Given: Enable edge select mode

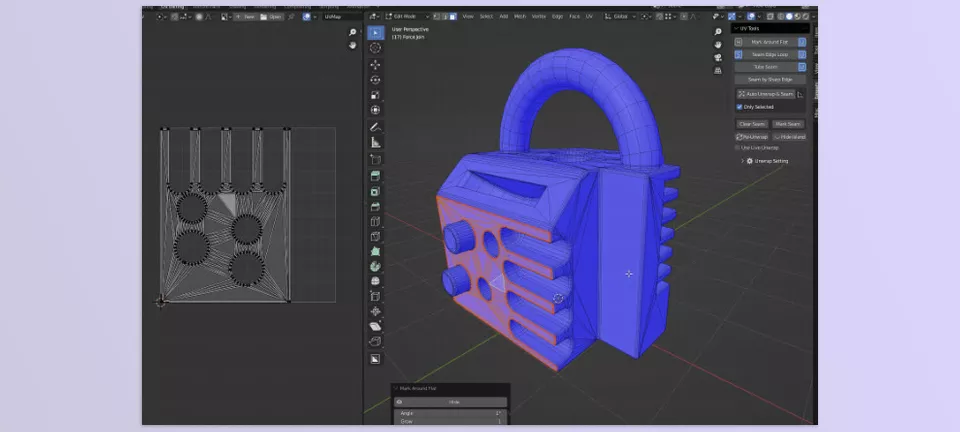Looking at the screenshot, I should [444, 17].
